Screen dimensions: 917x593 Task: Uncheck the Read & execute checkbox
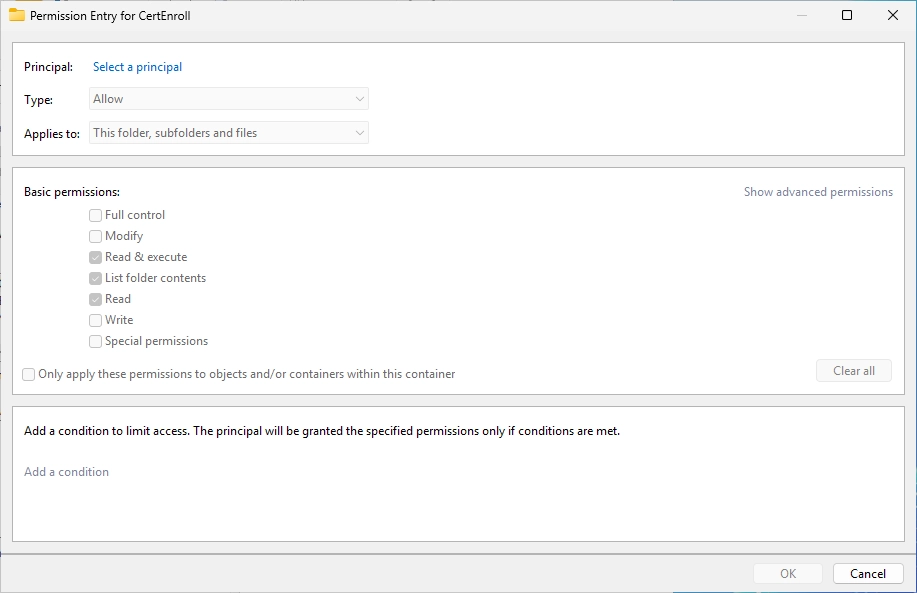click(95, 257)
